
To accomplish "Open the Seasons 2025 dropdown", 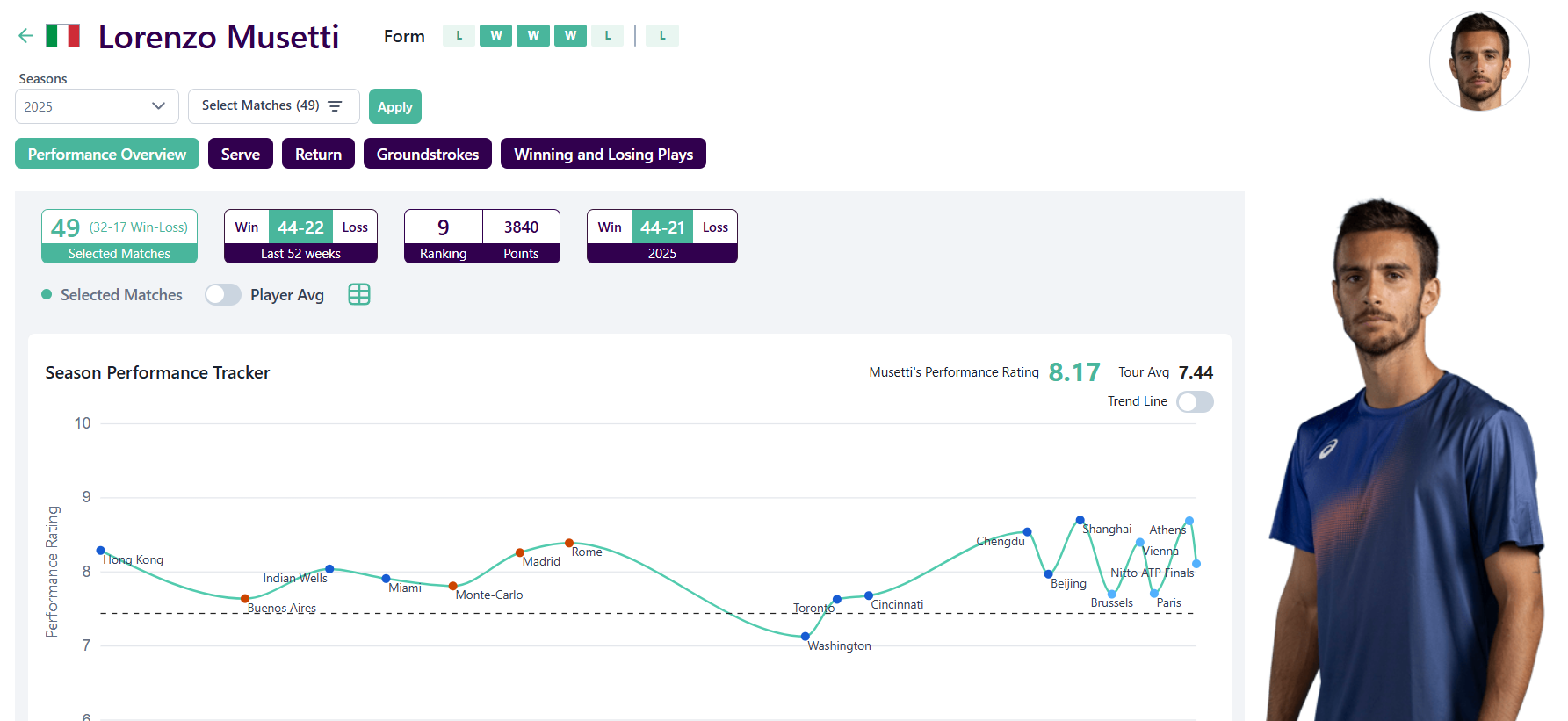I will pos(97,106).
